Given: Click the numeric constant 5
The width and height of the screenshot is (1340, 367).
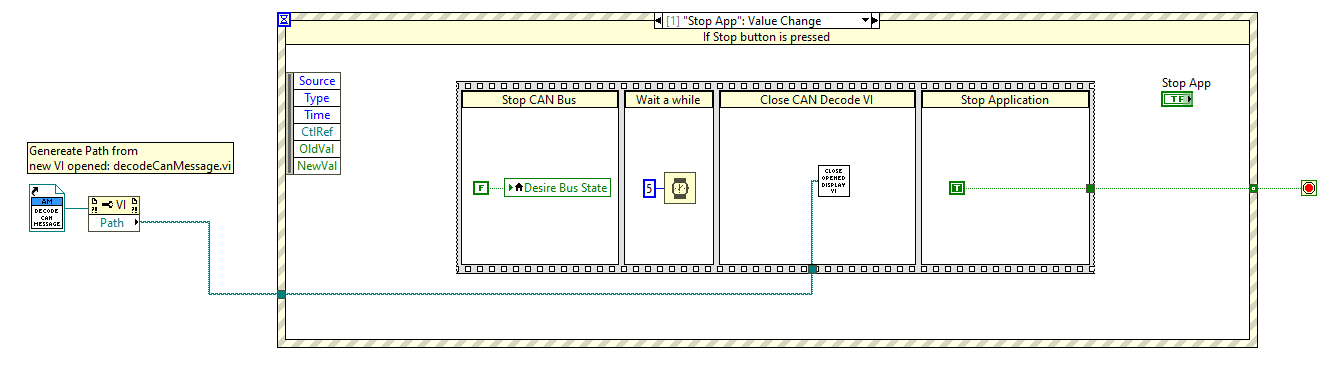Looking at the screenshot, I should click(649, 188).
